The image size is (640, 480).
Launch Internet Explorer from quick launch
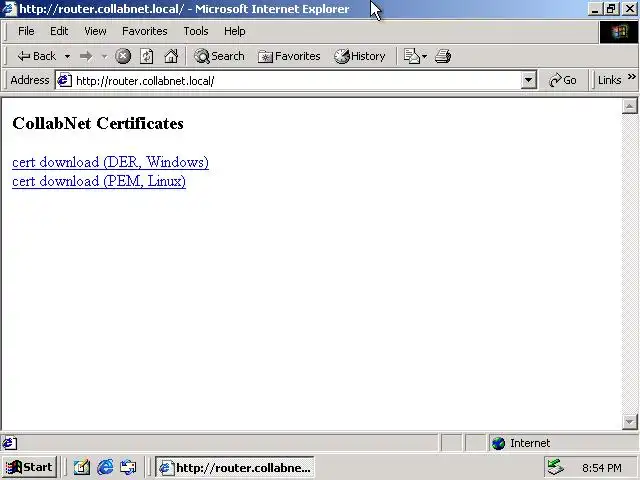105,467
